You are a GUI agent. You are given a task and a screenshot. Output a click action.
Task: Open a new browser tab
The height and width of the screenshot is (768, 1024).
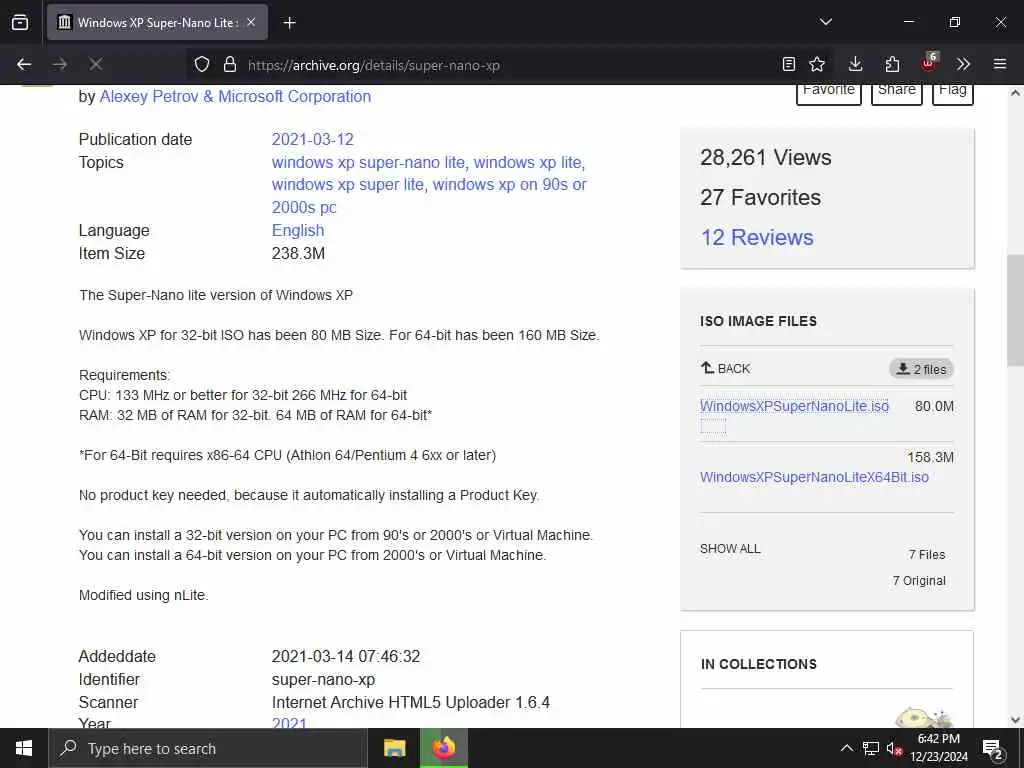(x=289, y=23)
